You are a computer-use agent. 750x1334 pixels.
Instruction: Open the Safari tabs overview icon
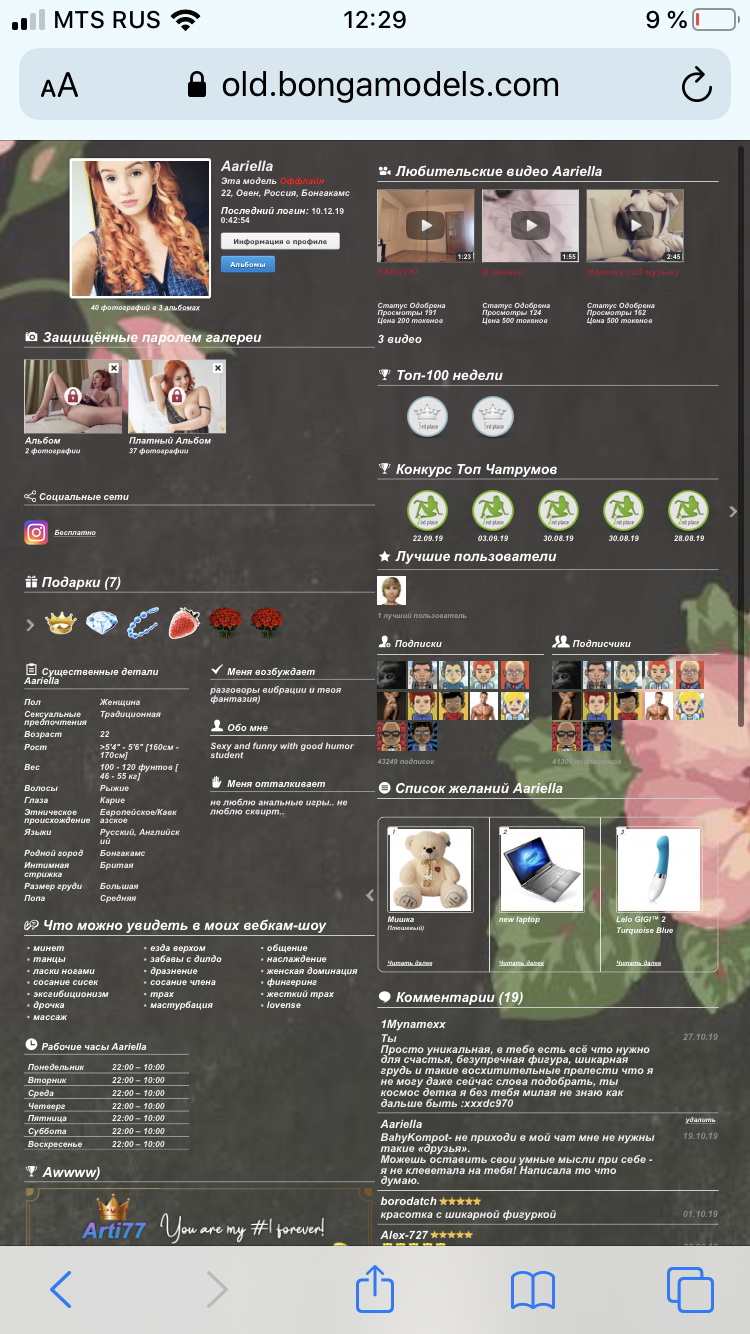click(690, 1289)
